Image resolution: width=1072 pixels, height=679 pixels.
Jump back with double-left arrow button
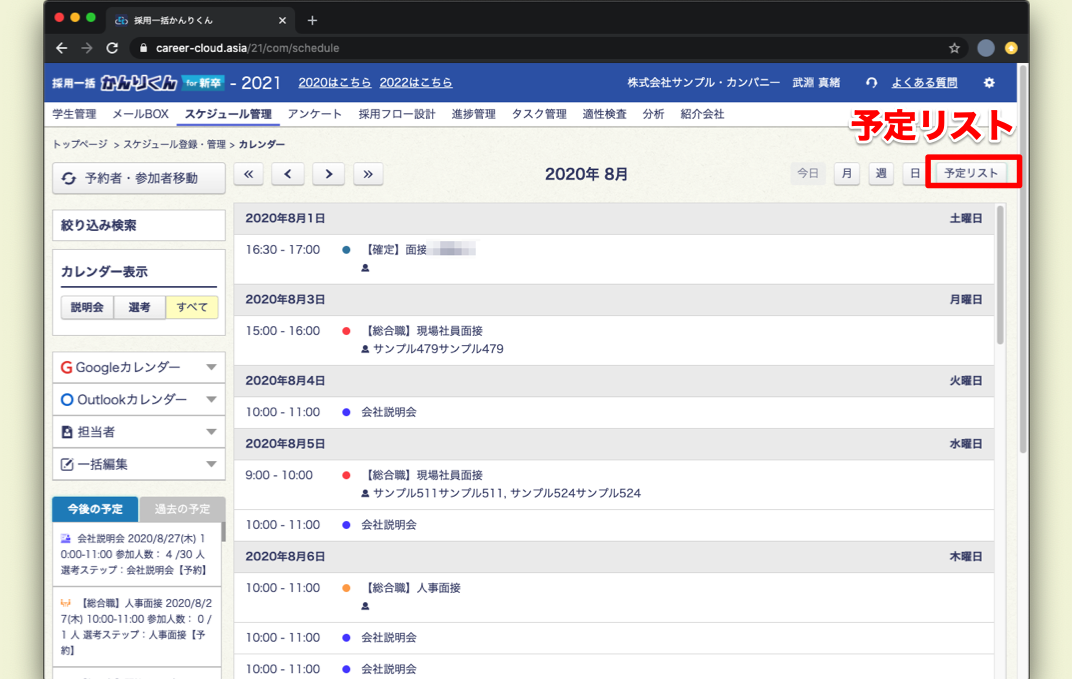pyautogui.click(x=248, y=174)
